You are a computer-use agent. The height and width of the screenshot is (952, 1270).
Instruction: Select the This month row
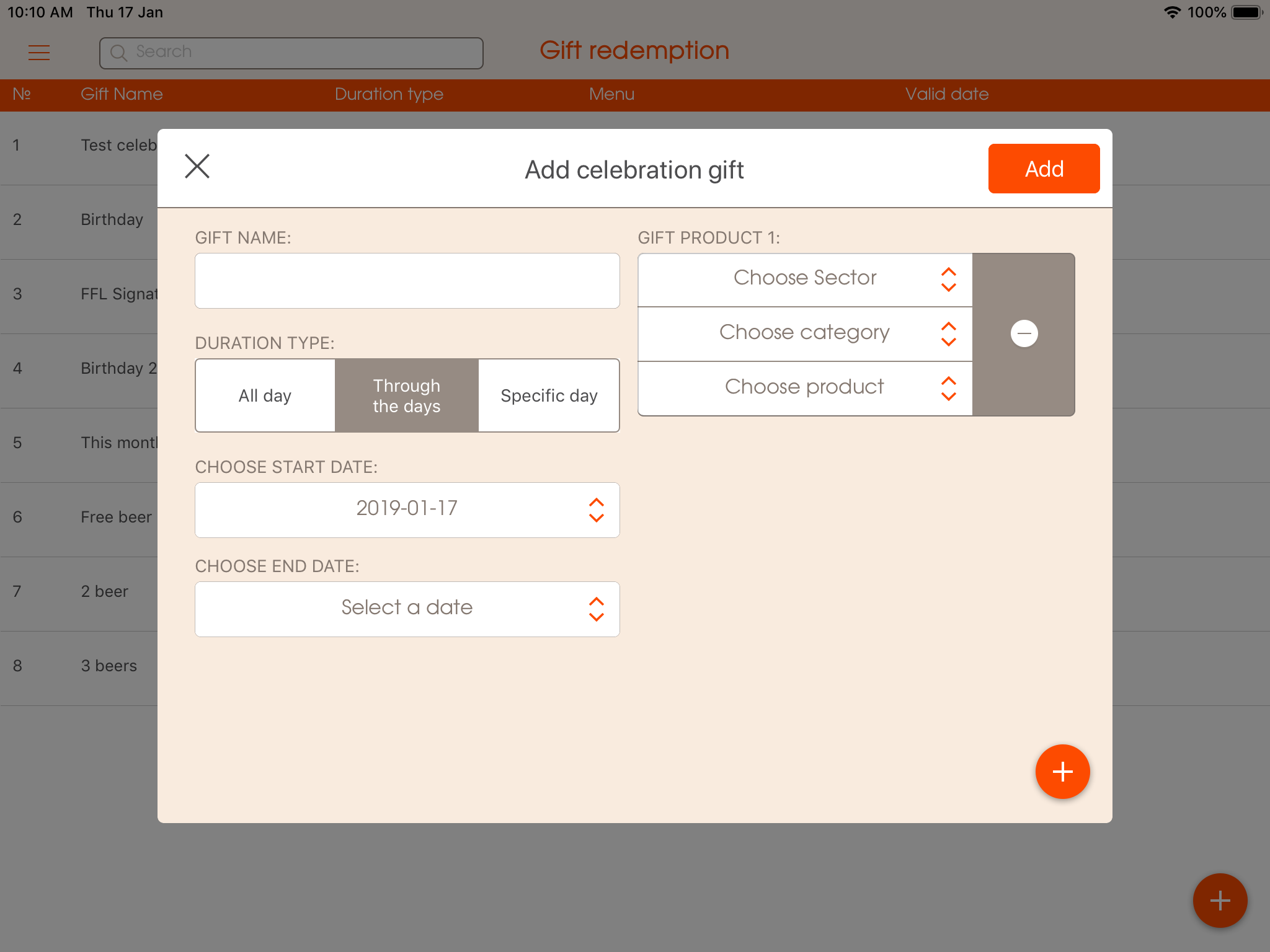tap(79, 445)
